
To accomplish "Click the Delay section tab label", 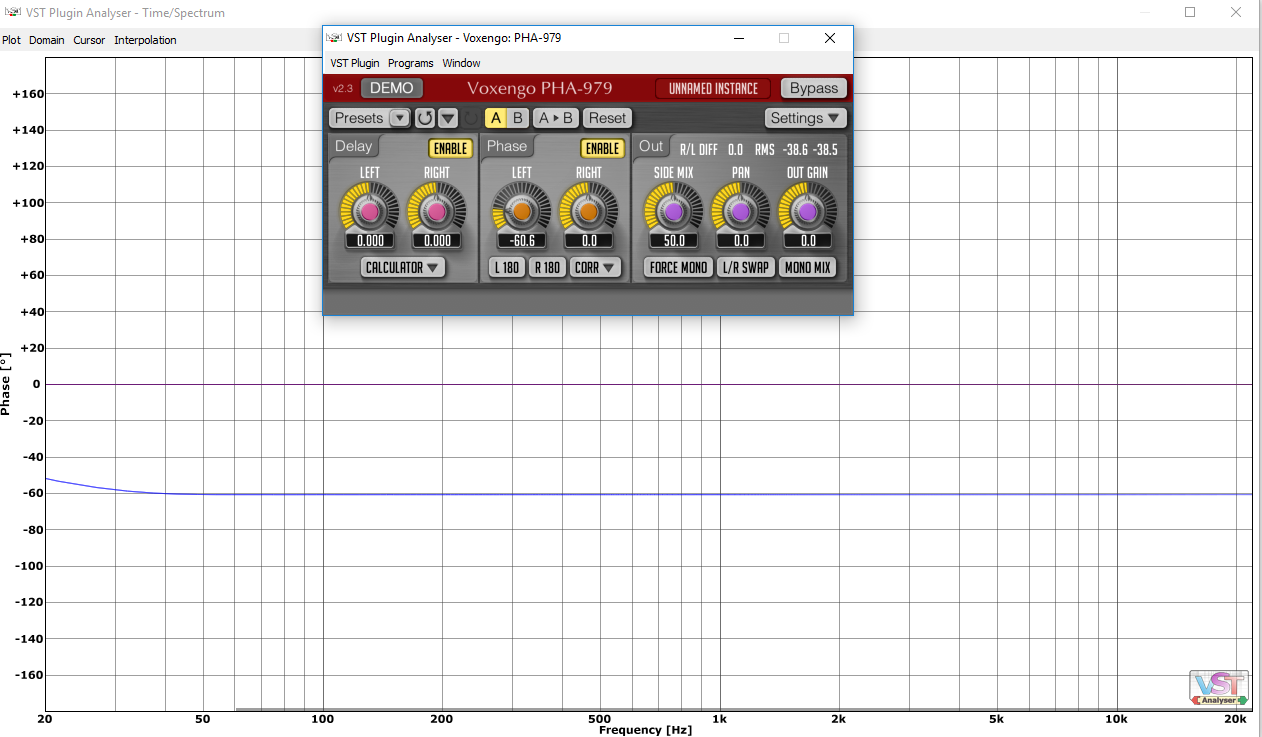I will point(353,146).
